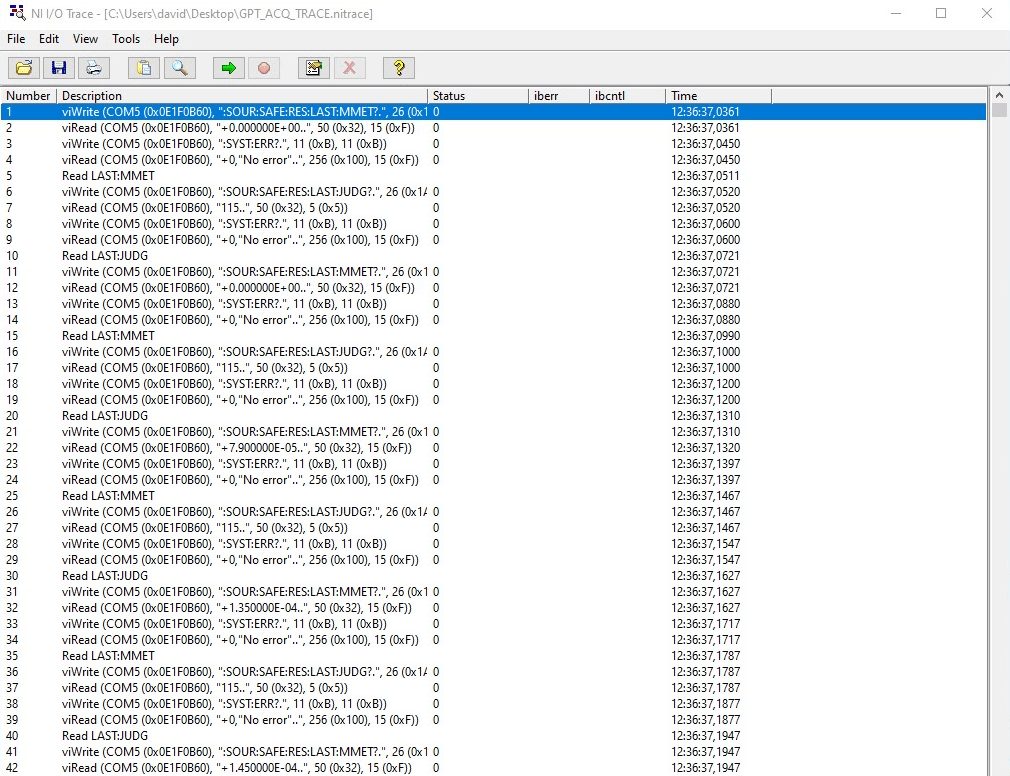Click the clipboard copy icon in the toolbar
The width and height of the screenshot is (1010, 776).
tap(144, 68)
